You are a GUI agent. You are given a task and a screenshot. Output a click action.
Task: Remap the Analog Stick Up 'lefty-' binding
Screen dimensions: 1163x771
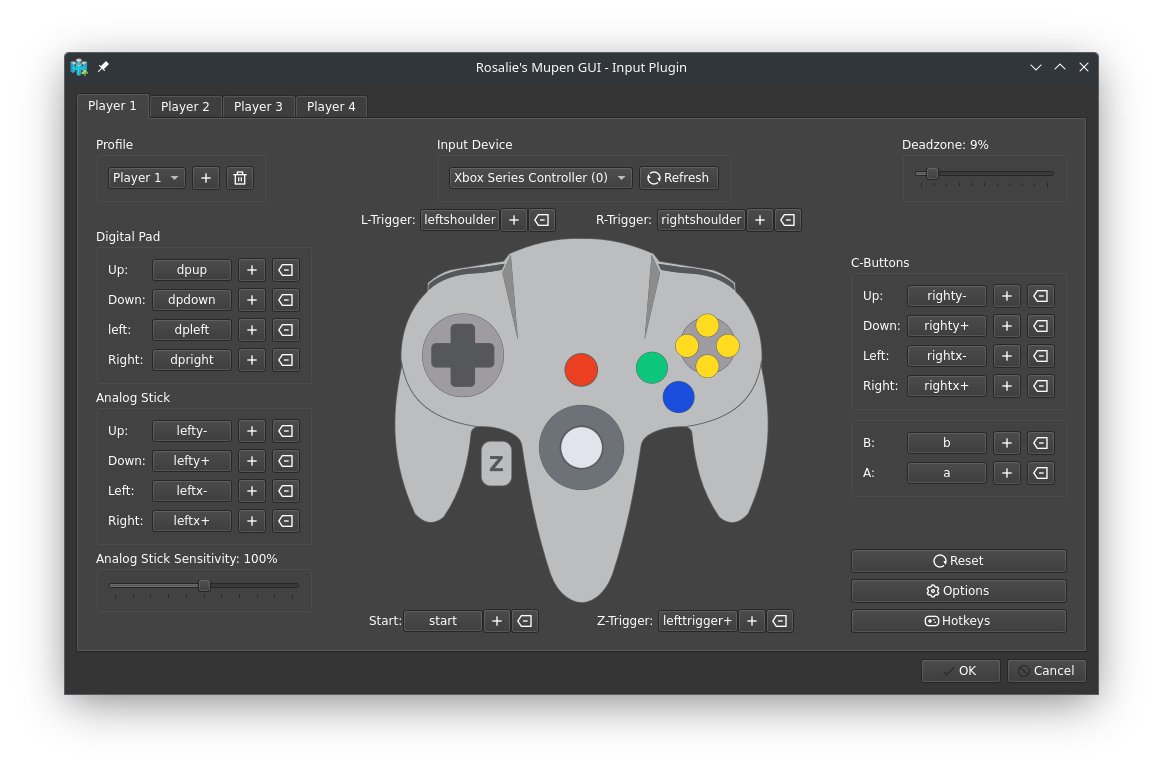[x=192, y=431]
